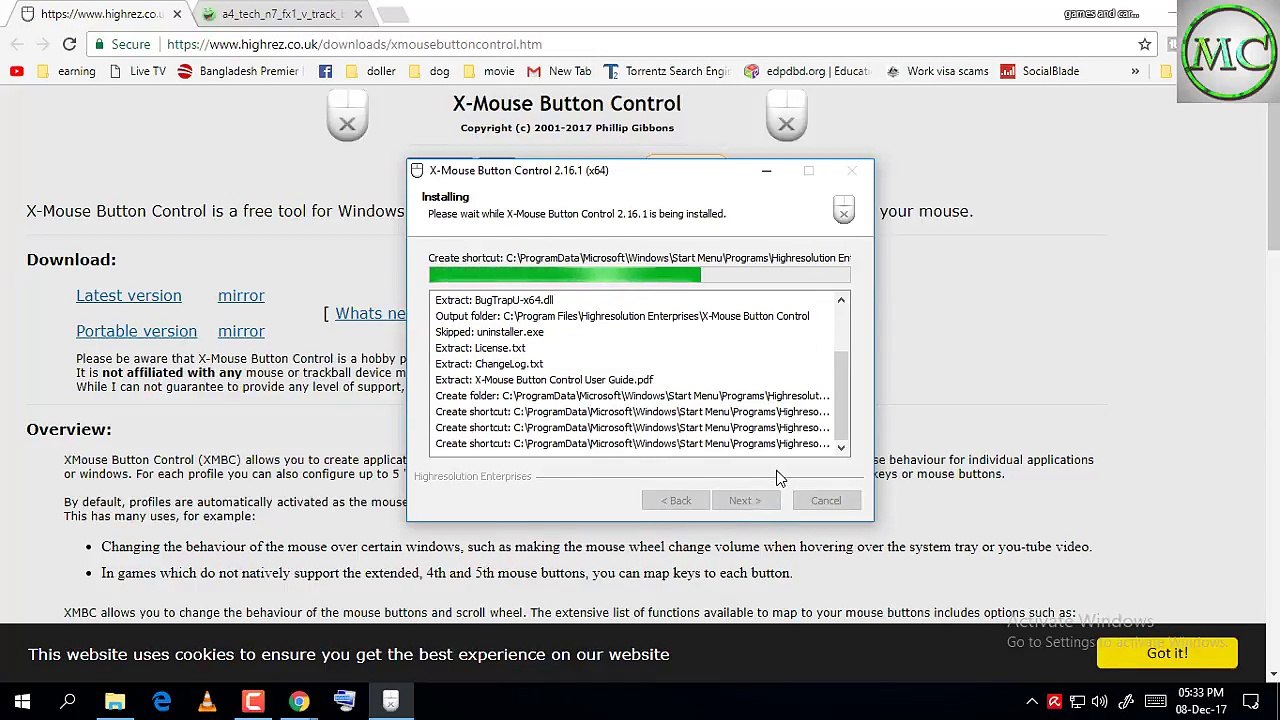The image size is (1280, 720).
Task: Open VLC media player from the taskbar
Action: point(207,702)
